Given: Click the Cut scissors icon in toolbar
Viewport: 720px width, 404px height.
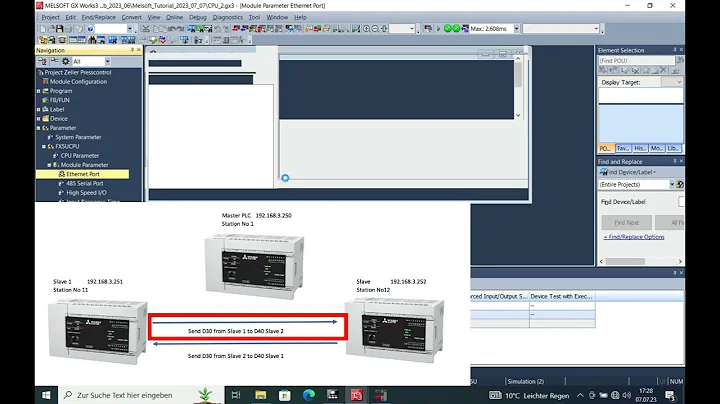Looking at the screenshot, I should tap(146, 28).
